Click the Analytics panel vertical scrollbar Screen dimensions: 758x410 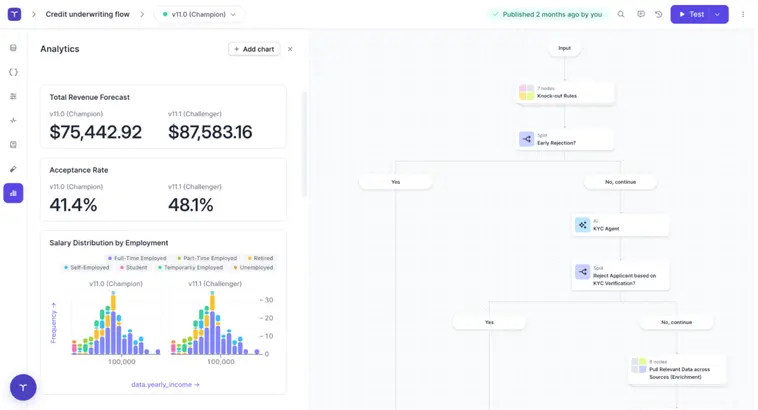pos(304,144)
